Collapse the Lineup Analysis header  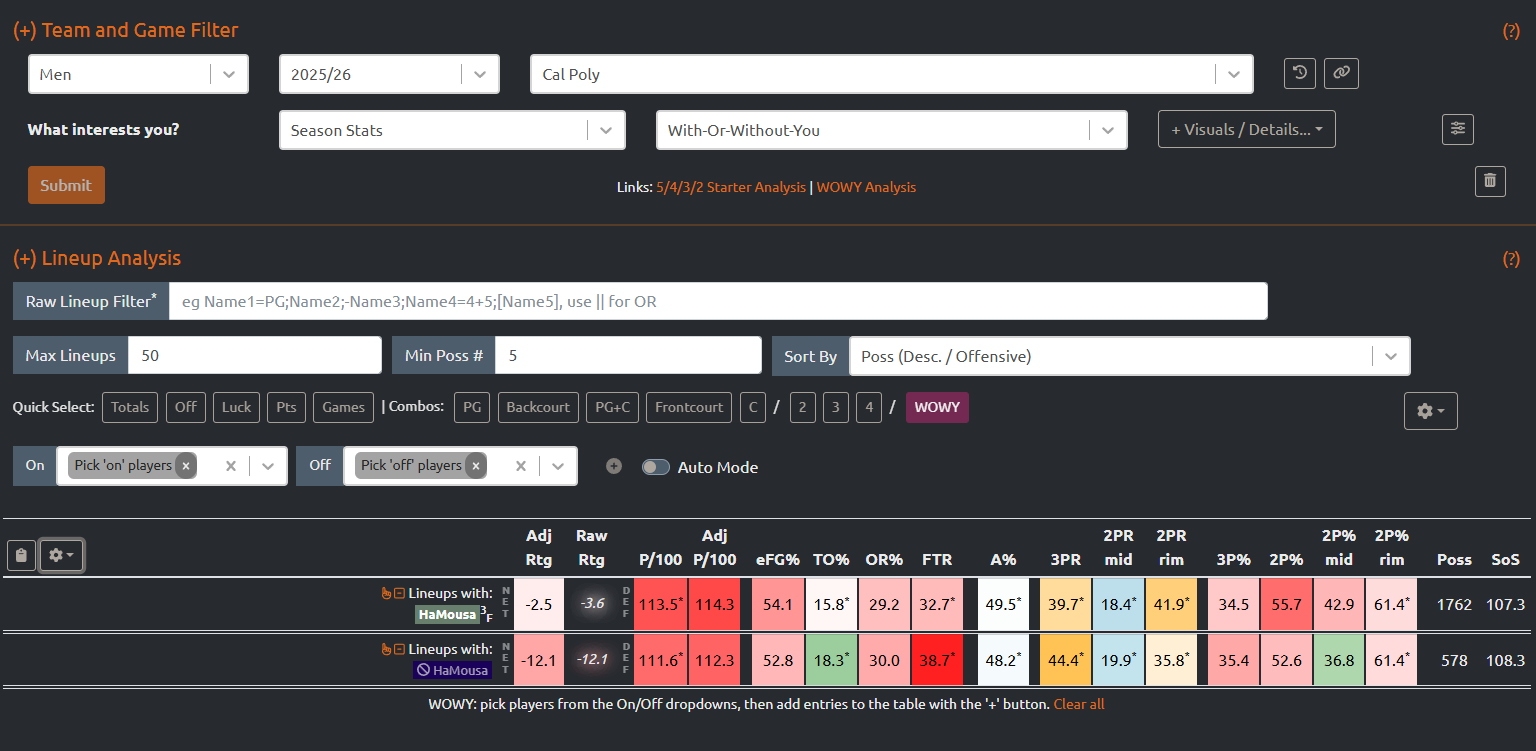[97, 258]
